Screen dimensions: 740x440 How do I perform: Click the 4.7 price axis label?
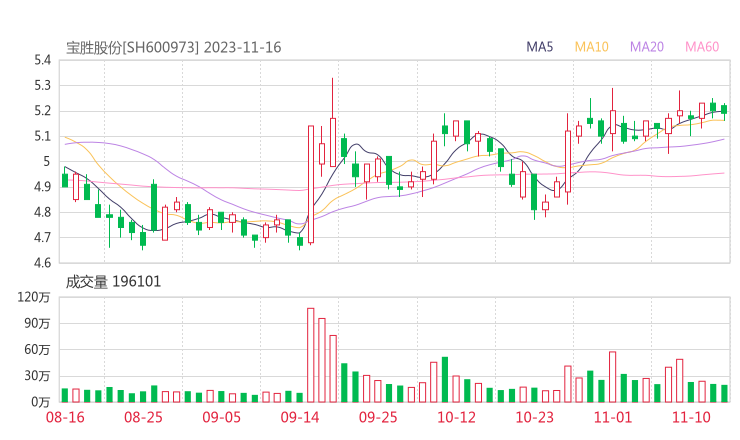pos(42,237)
